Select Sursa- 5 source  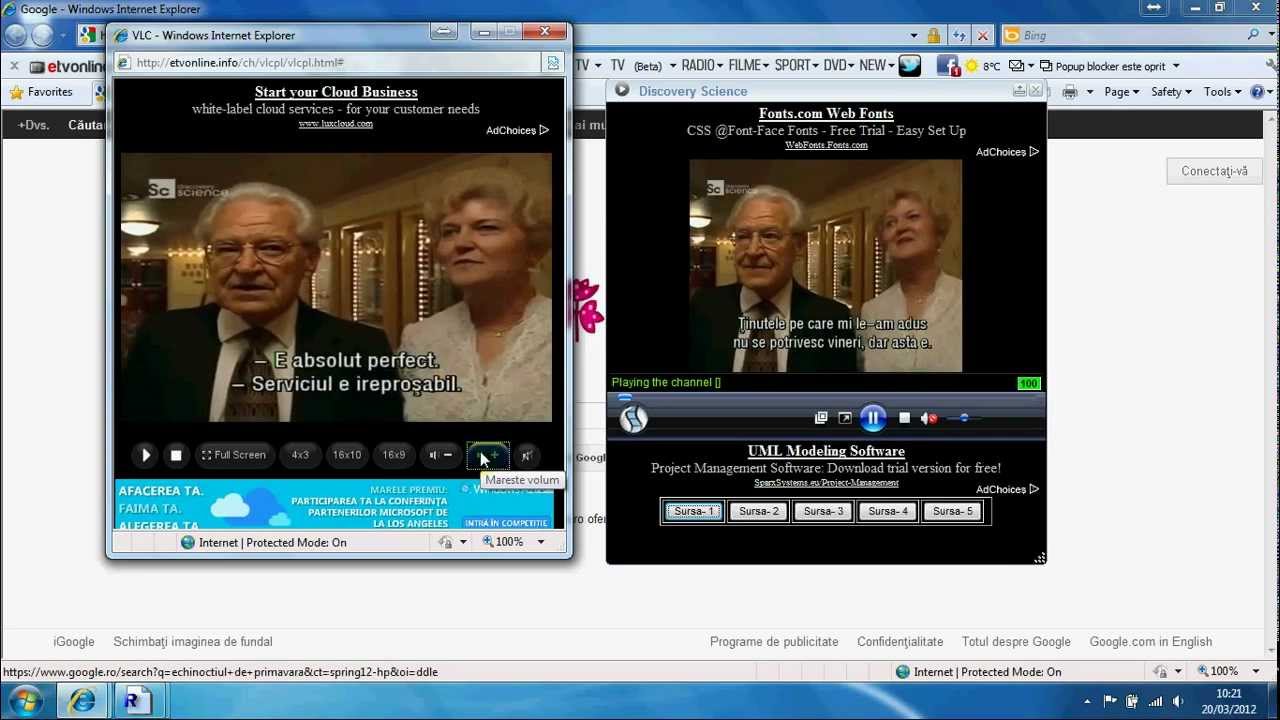pyautogui.click(x=952, y=511)
